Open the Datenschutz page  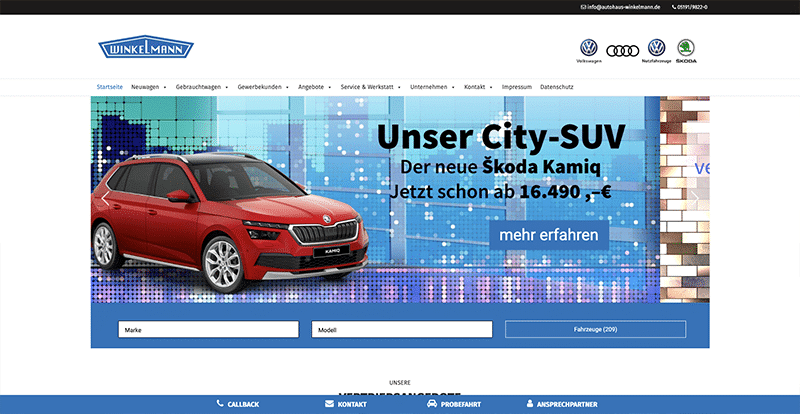[557, 87]
